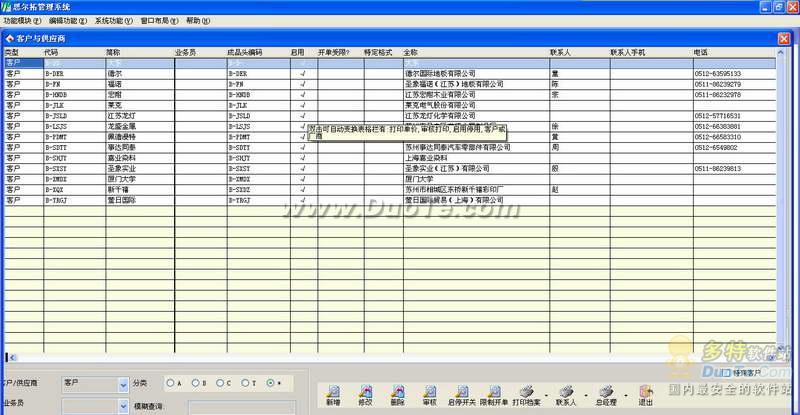Viewport: 800px width, 415px height.
Task: Open the 功能模块 menu
Action: (22, 20)
